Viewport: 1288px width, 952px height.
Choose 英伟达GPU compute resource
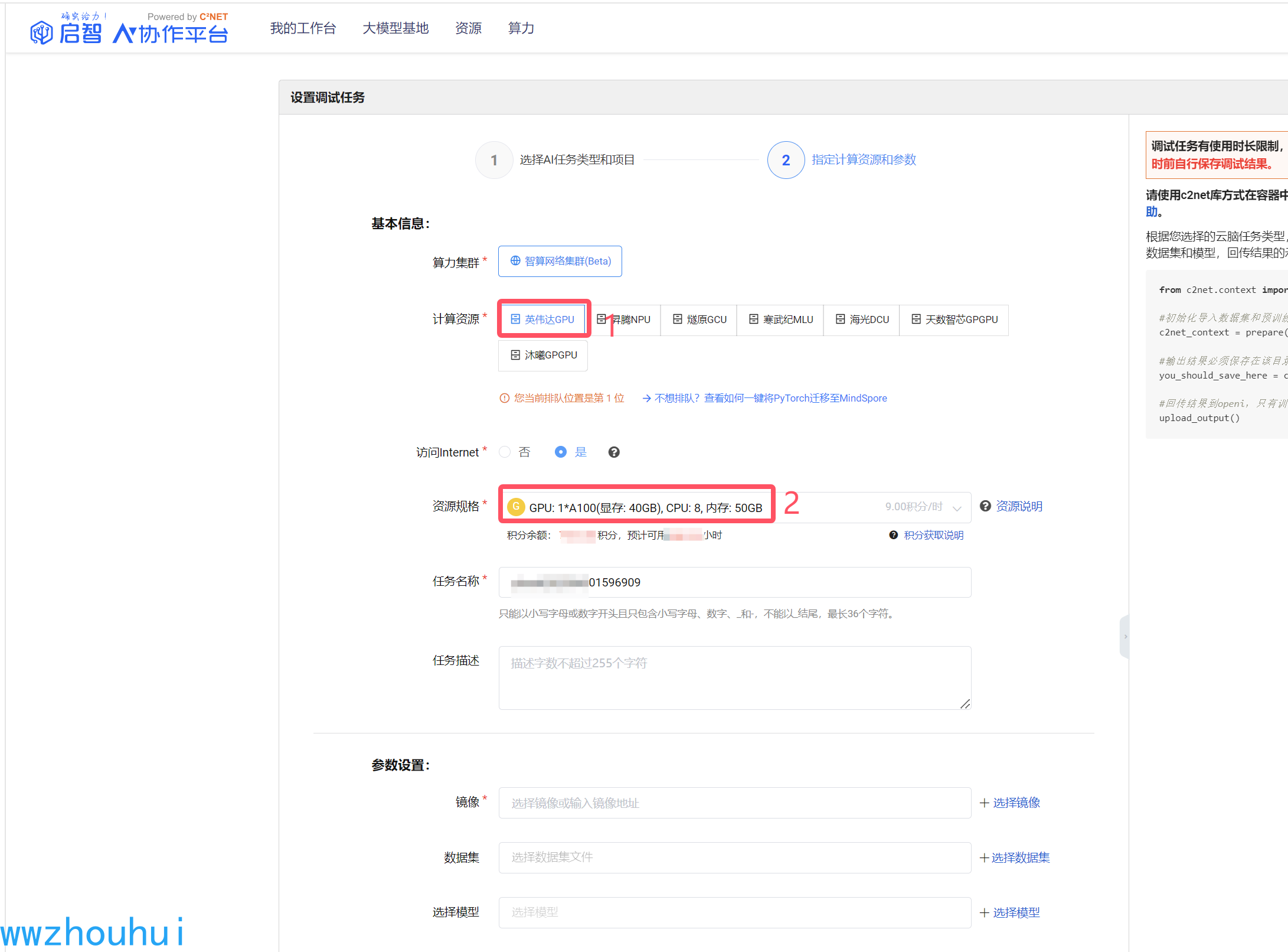click(x=542, y=319)
